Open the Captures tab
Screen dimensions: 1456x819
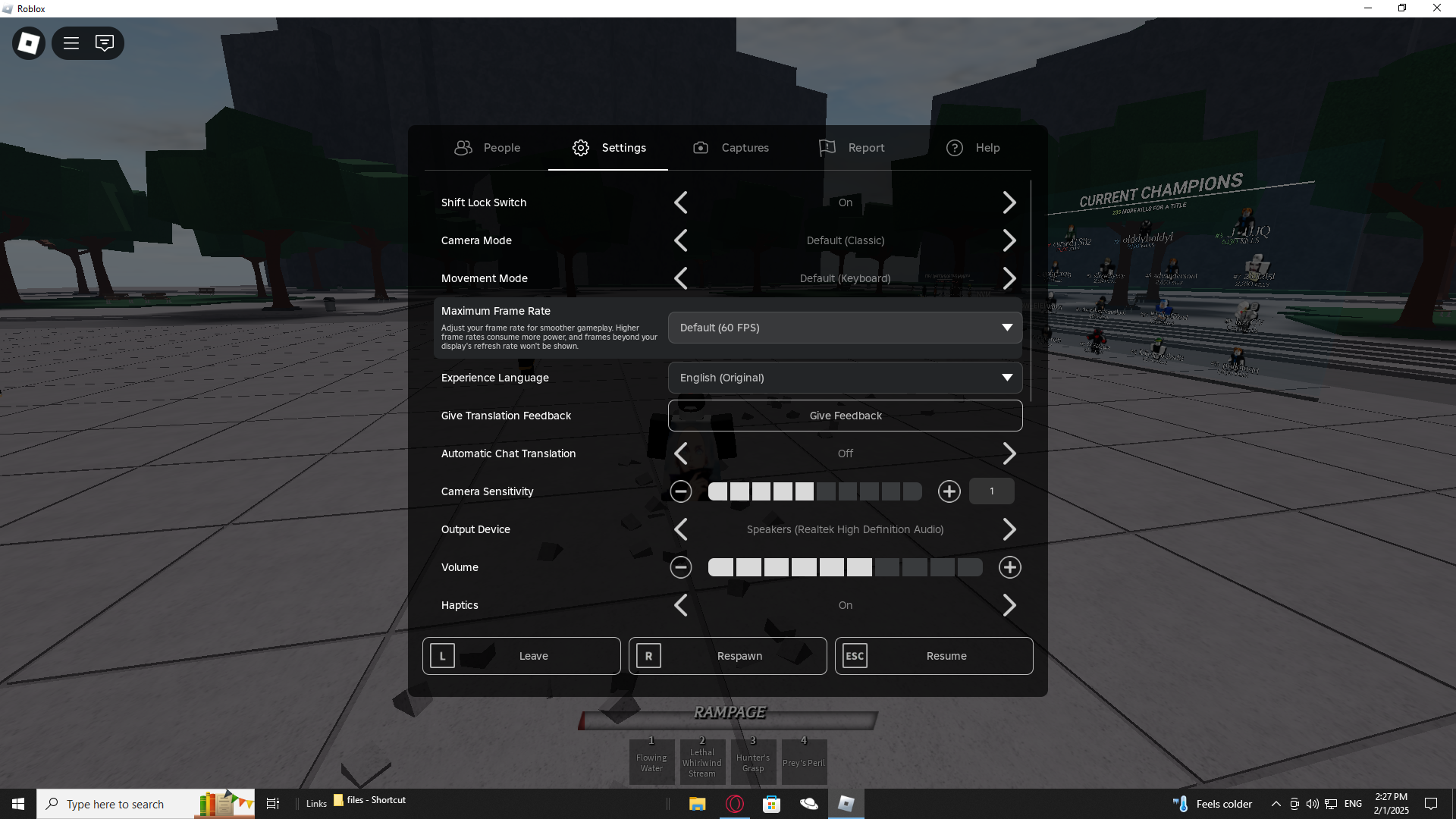pyautogui.click(x=731, y=148)
